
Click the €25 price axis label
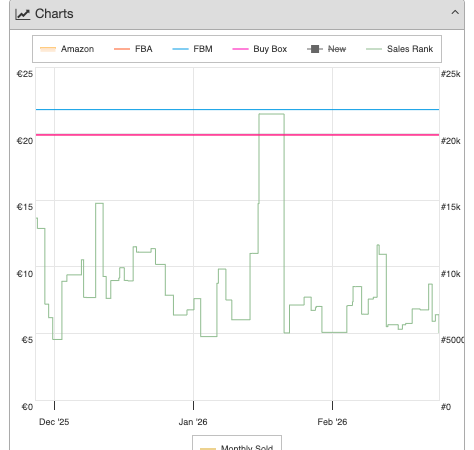click(x=25, y=74)
